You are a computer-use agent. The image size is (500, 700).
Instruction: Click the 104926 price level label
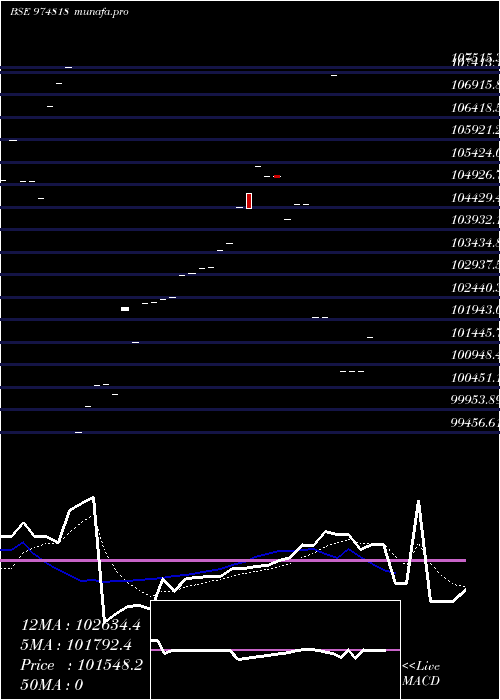[x=475, y=175]
